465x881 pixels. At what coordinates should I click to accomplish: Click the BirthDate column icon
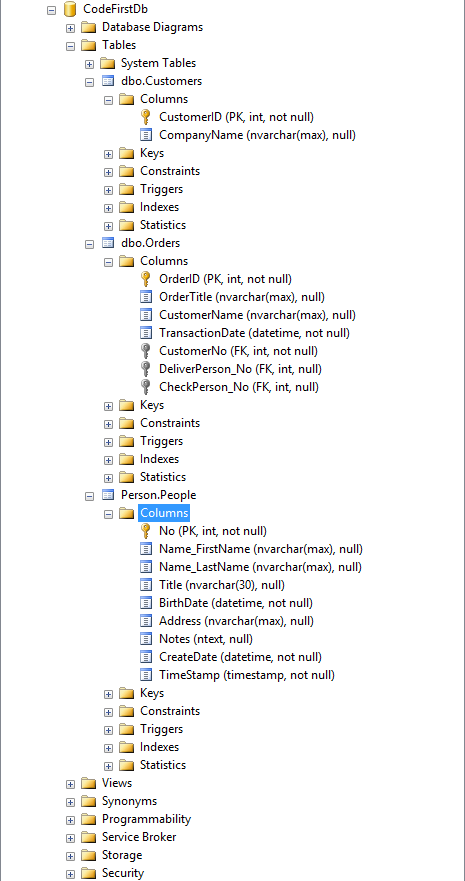[145, 603]
